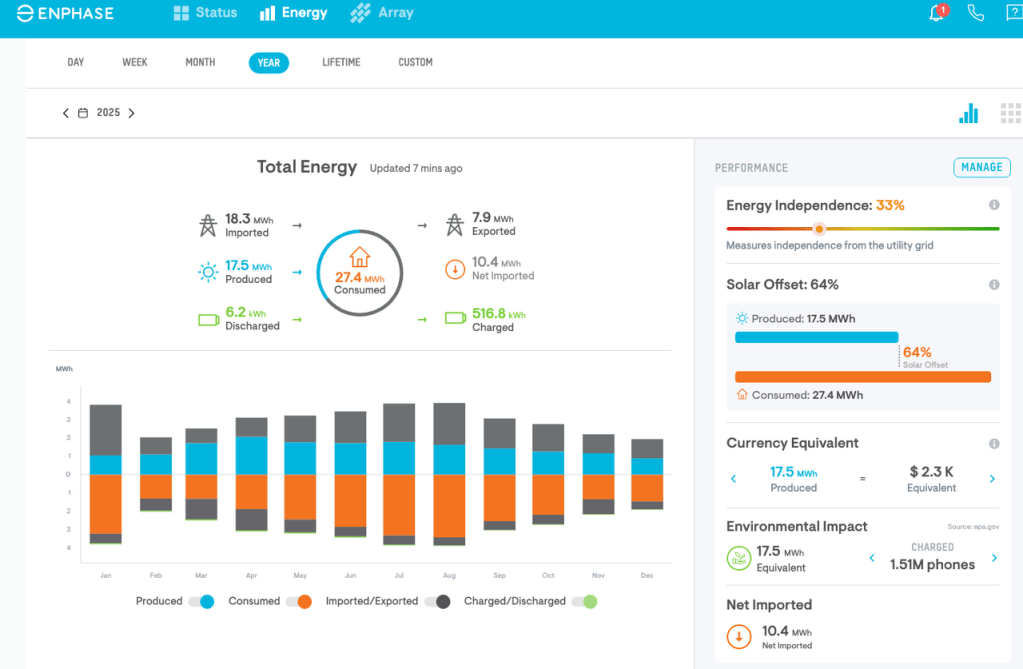1023x669 pixels.
Task: Open the Array tab
Action: pos(382,13)
